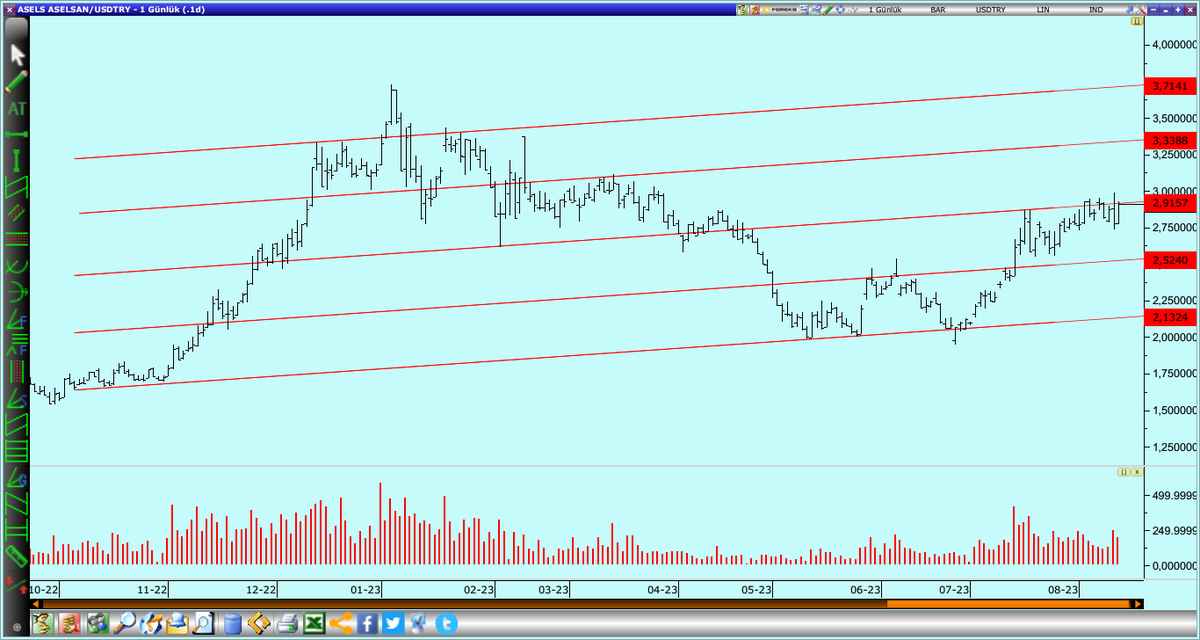Click the orange diamond arrows icon
Screen dimensions: 1200x640
point(259,624)
